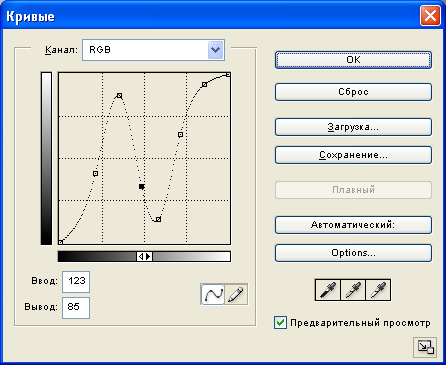Click the vertical gradient bar beside graph
The height and width of the screenshot is (365, 446).
pos(46,159)
